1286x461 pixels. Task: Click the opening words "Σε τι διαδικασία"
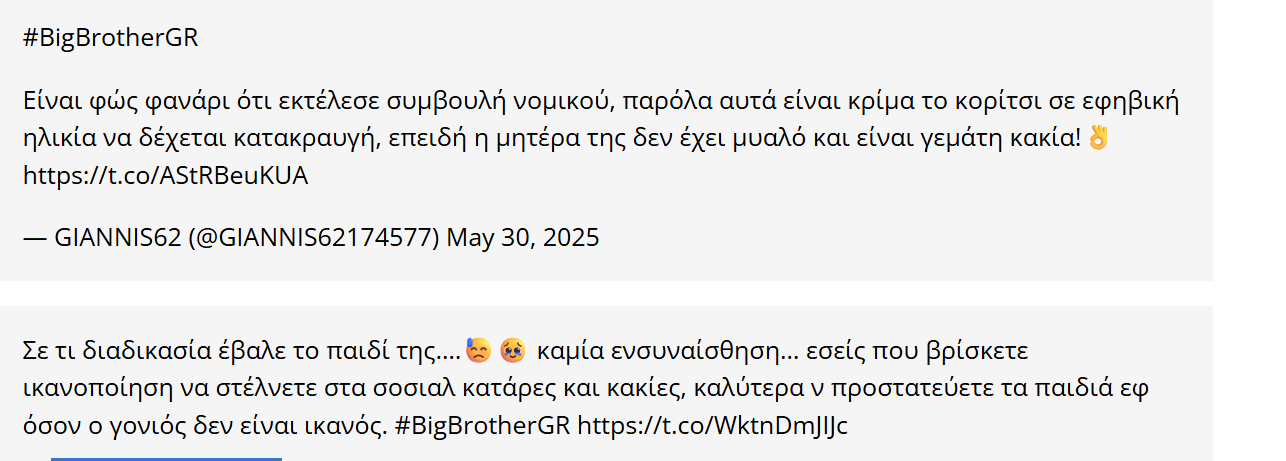[x=107, y=351]
